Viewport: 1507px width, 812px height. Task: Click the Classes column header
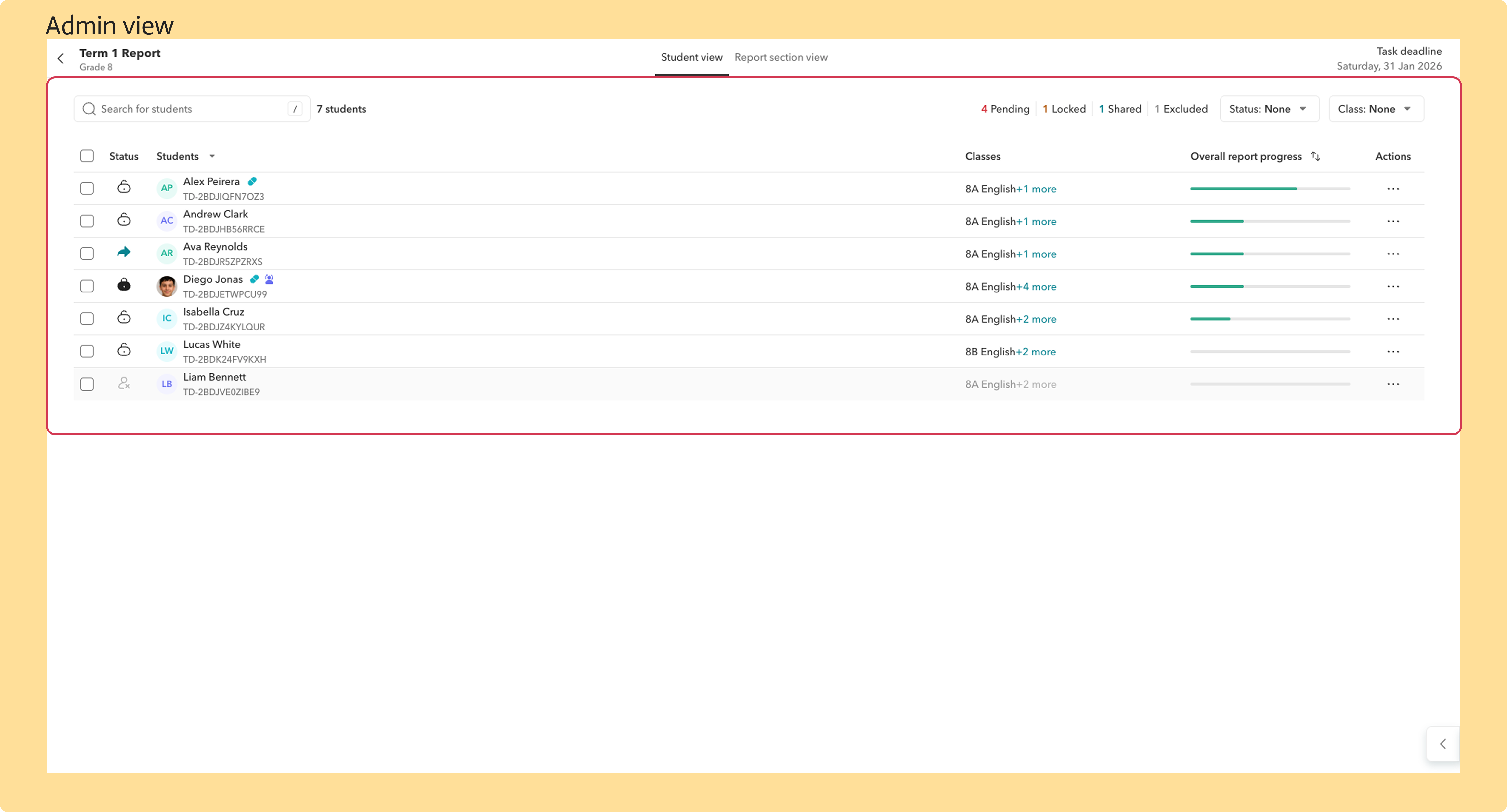tap(983, 156)
